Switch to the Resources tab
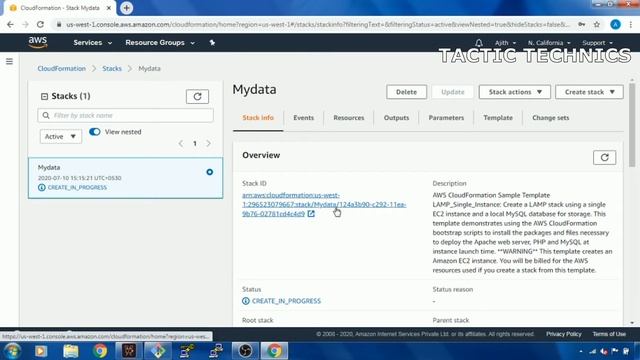 pos(349,118)
